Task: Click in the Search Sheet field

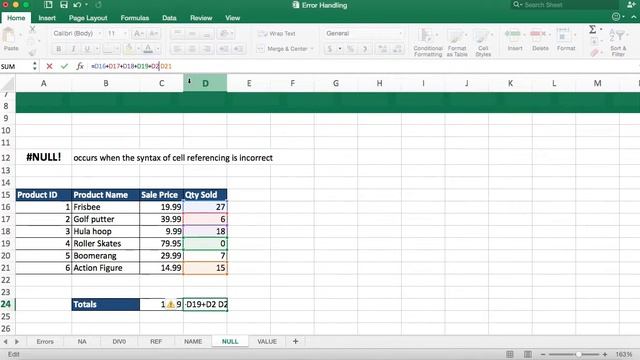Action: 564,5
